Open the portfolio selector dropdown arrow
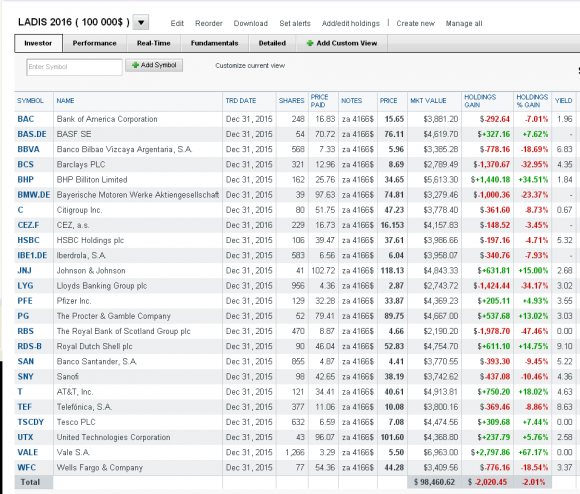 pos(141,22)
